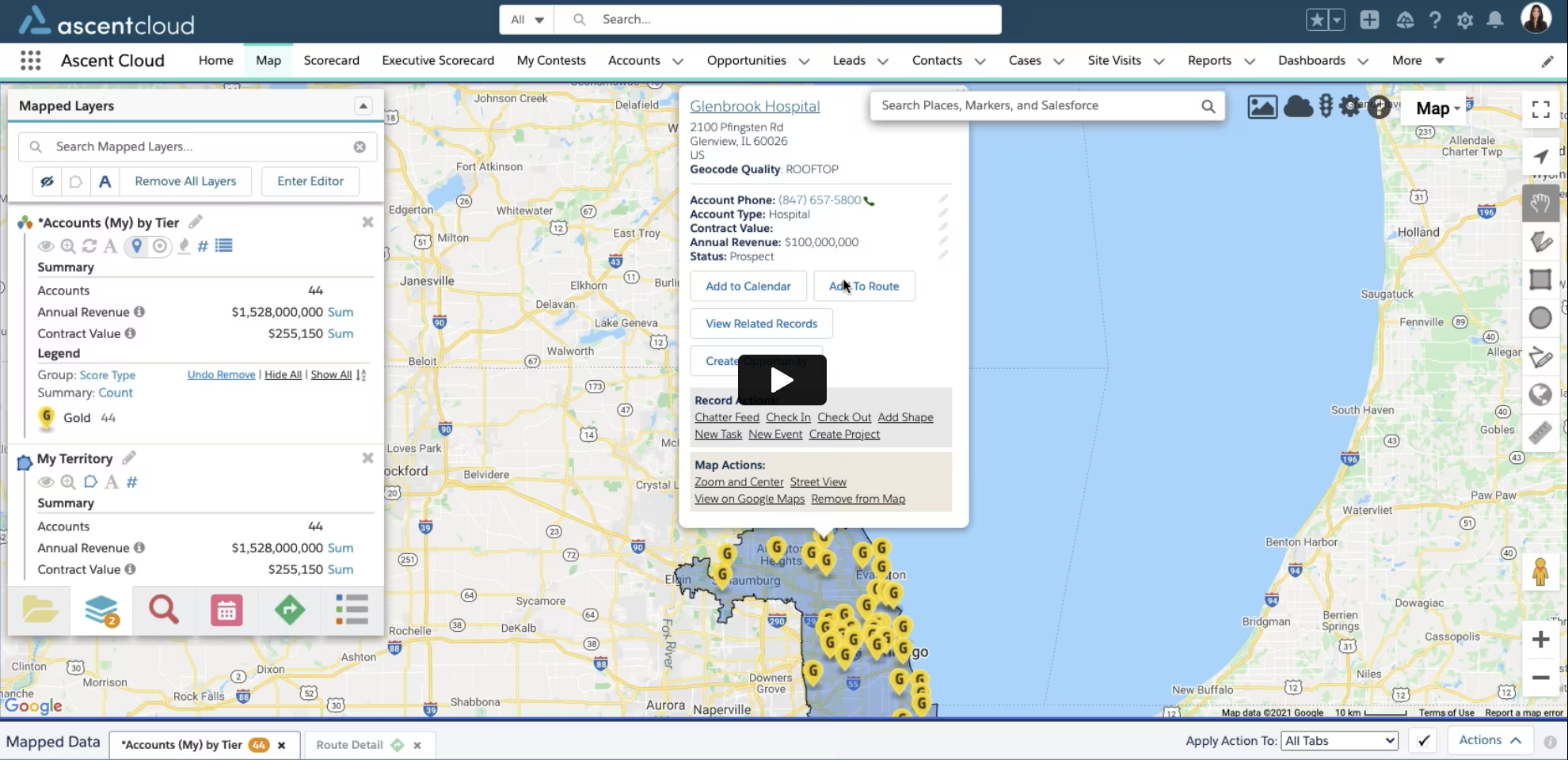Toggle heatmap flame icon for Accounts layer

coord(184,246)
